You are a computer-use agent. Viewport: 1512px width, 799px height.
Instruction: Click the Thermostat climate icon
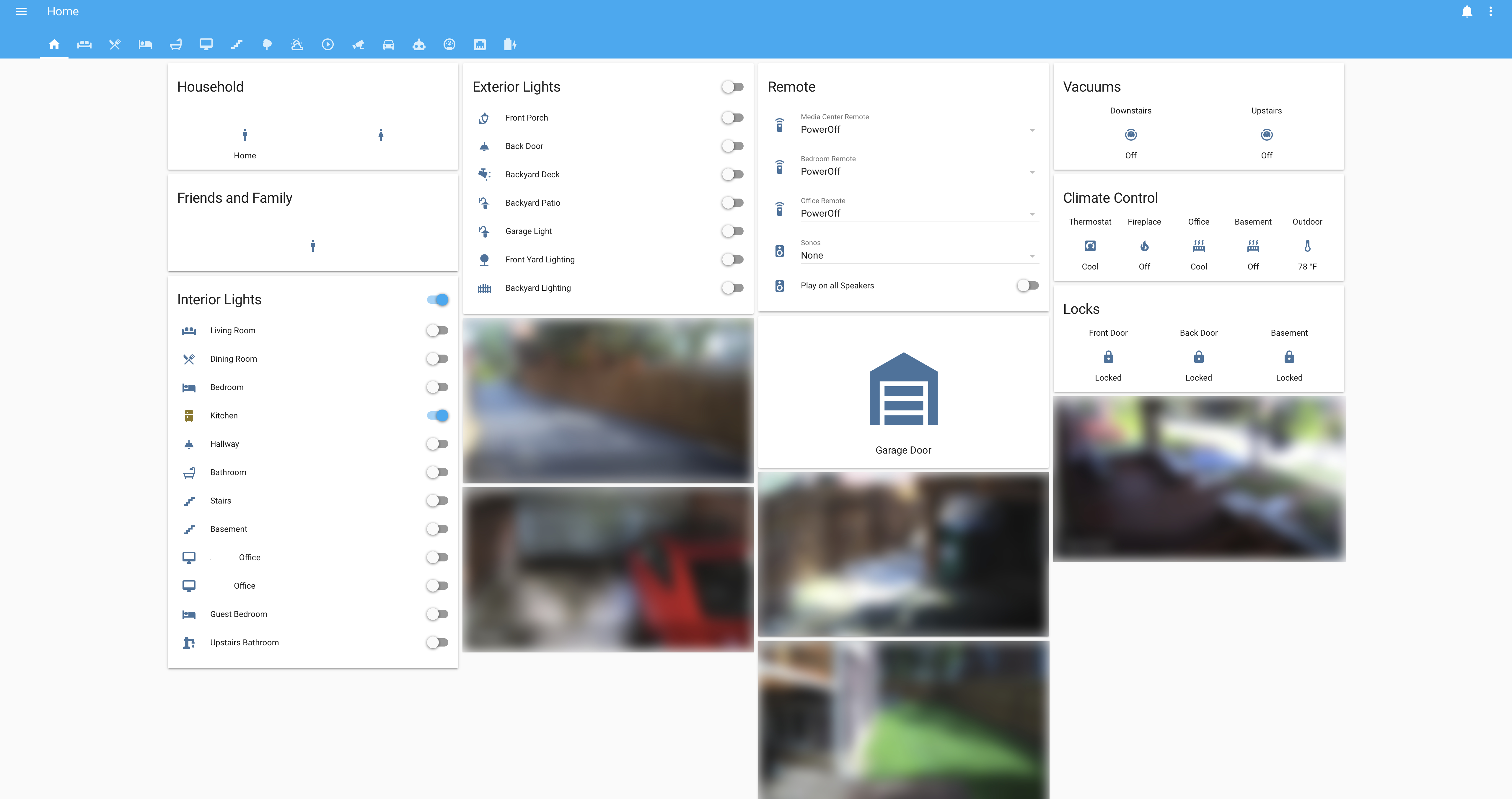point(1089,246)
